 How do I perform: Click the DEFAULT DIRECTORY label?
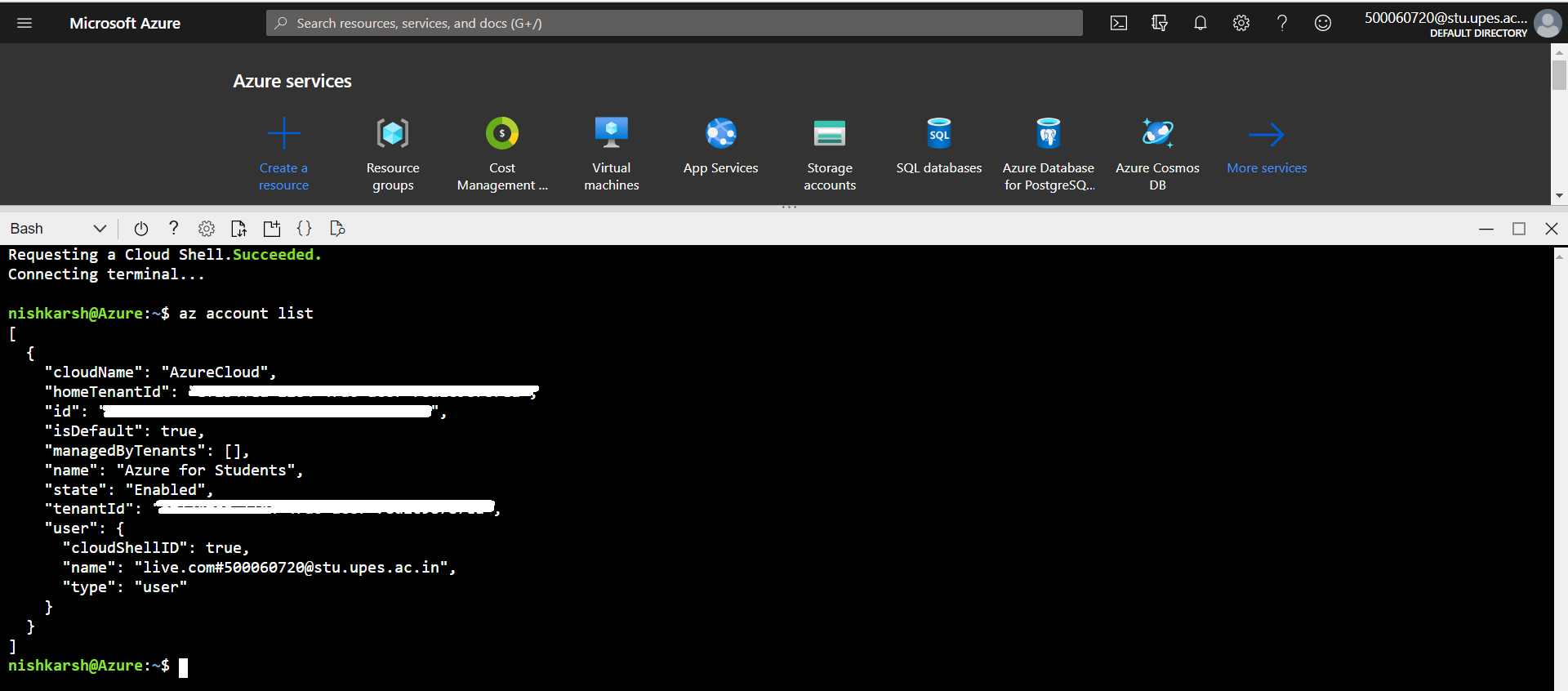tap(1478, 33)
